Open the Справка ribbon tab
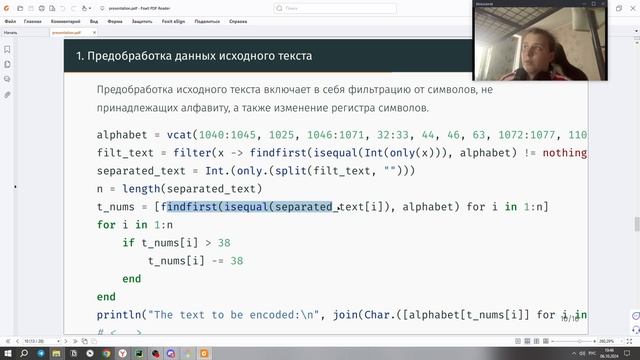The width and height of the screenshot is (640, 360). pos(238,21)
